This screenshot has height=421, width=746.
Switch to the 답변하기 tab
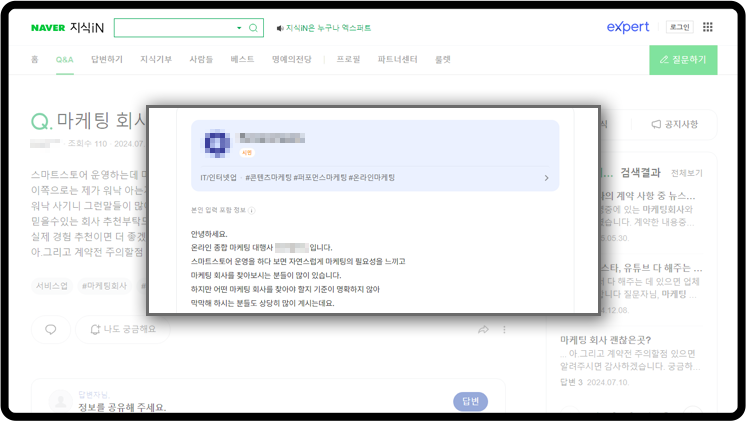click(x=106, y=60)
